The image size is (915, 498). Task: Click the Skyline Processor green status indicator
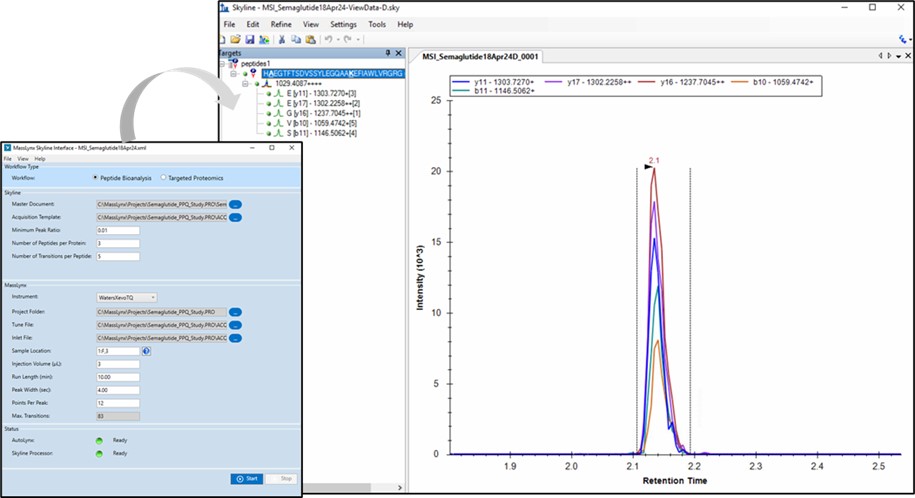(x=99, y=454)
